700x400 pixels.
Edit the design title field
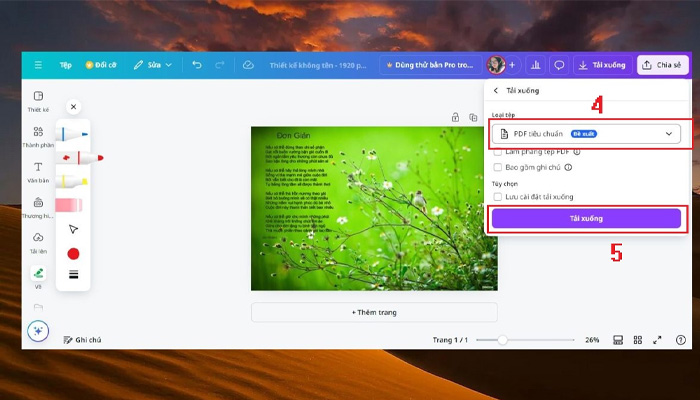(318, 65)
